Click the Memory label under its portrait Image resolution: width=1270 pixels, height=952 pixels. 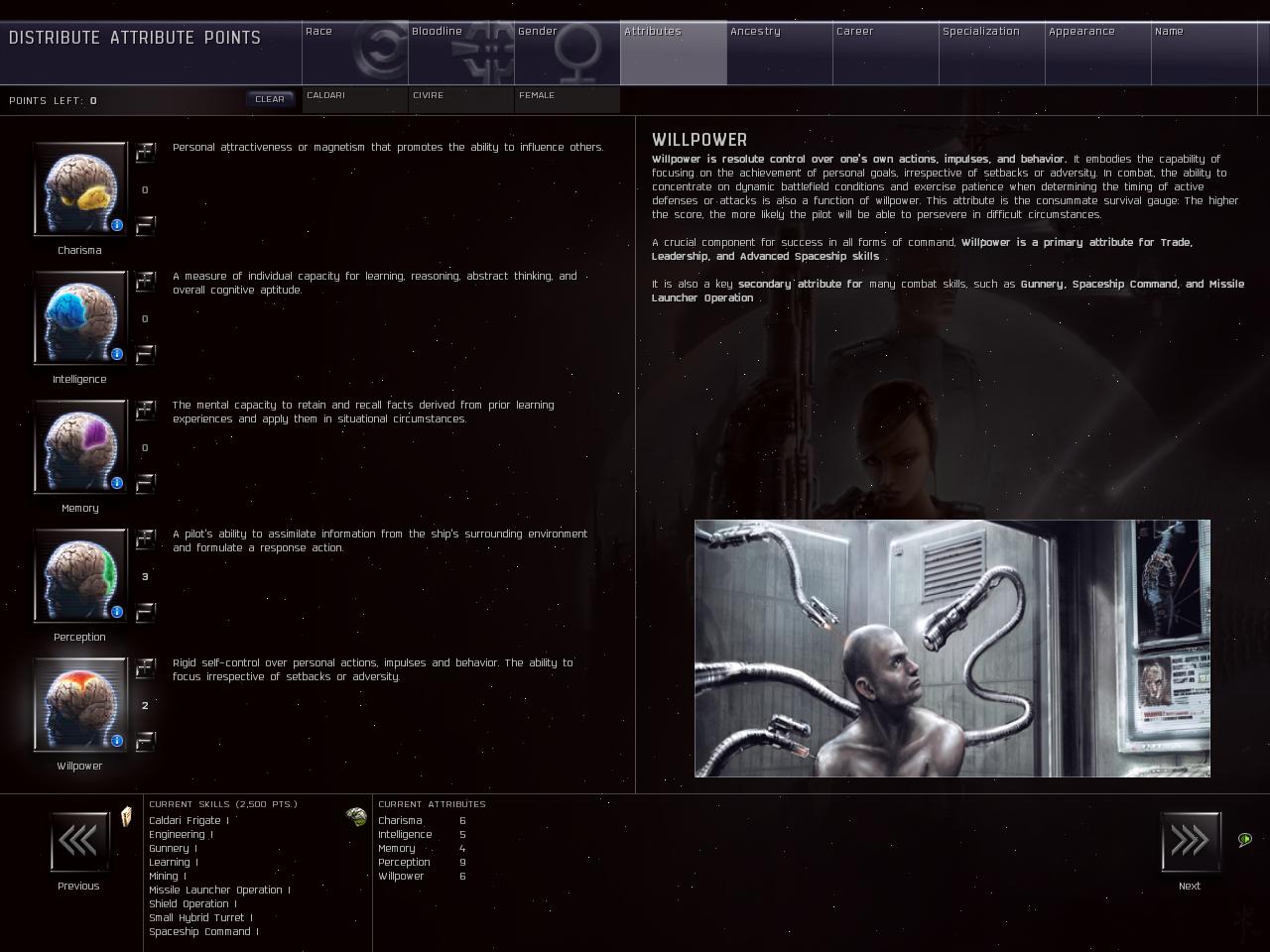[x=79, y=509]
